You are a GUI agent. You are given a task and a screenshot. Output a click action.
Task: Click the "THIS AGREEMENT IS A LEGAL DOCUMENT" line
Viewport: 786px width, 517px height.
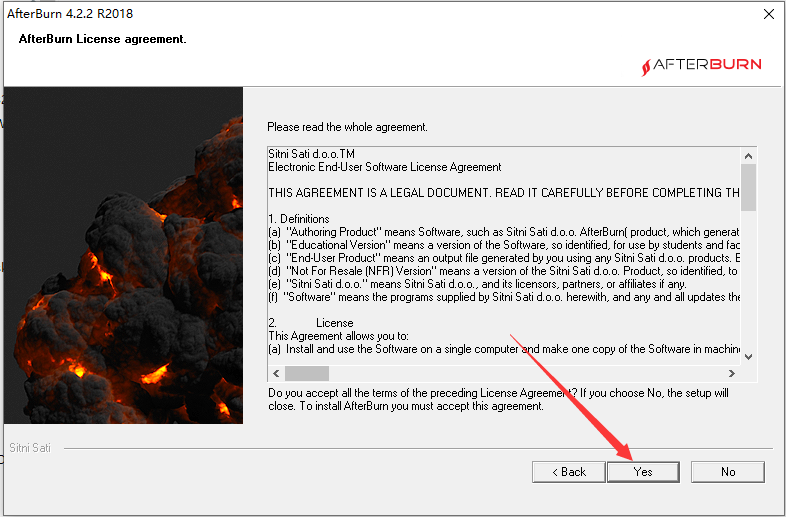pyautogui.click(x=504, y=193)
